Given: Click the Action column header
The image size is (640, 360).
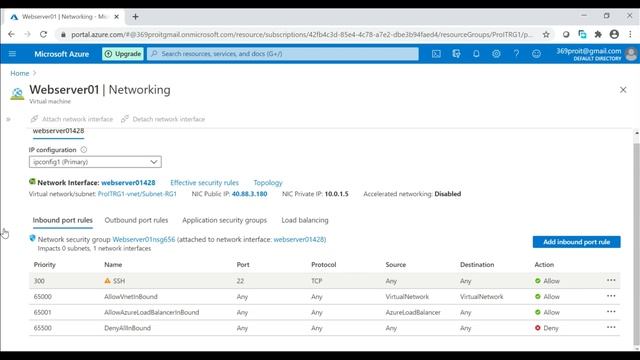Looking at the screenshot, I should pyautogui.click(x=544, y=264).
